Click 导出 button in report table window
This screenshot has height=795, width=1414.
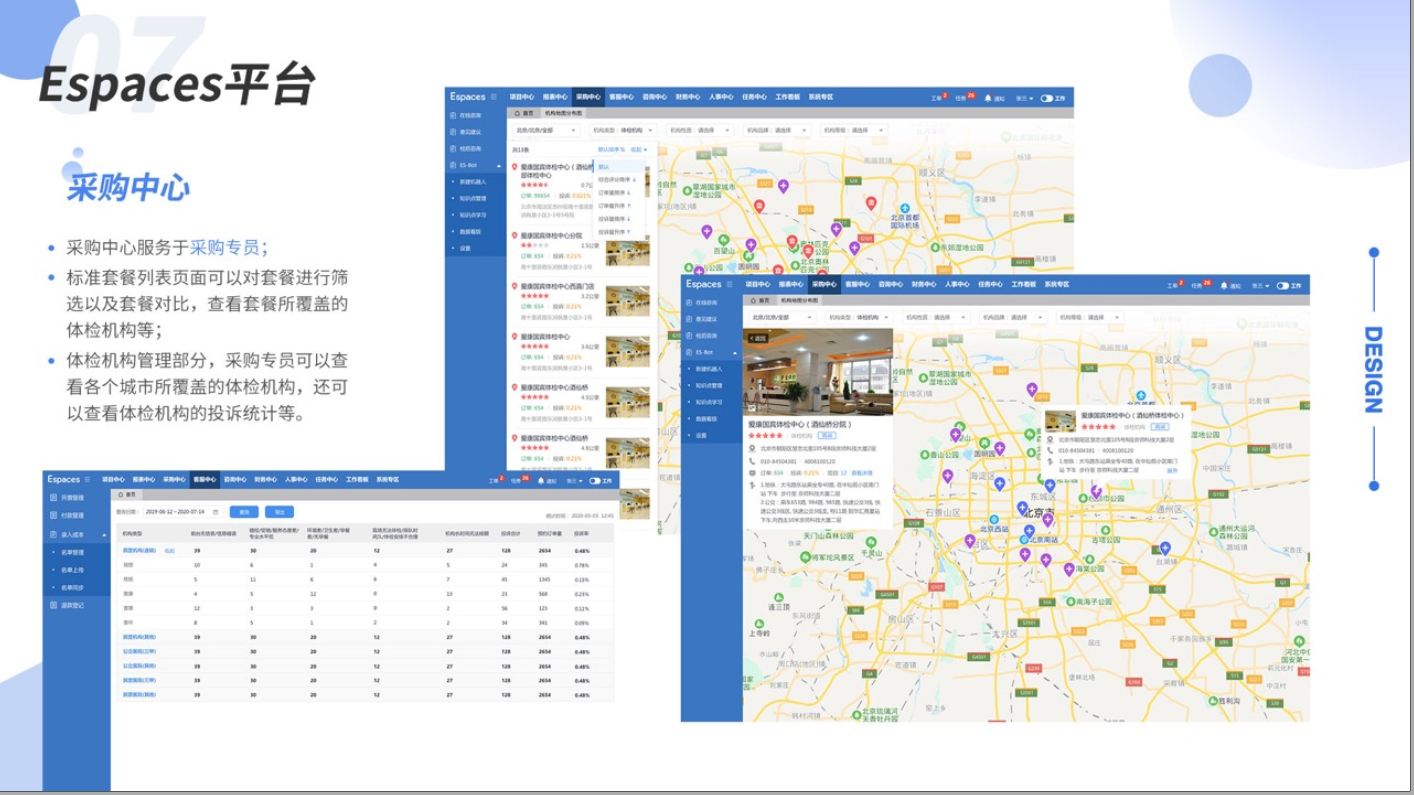click(279, 512)
